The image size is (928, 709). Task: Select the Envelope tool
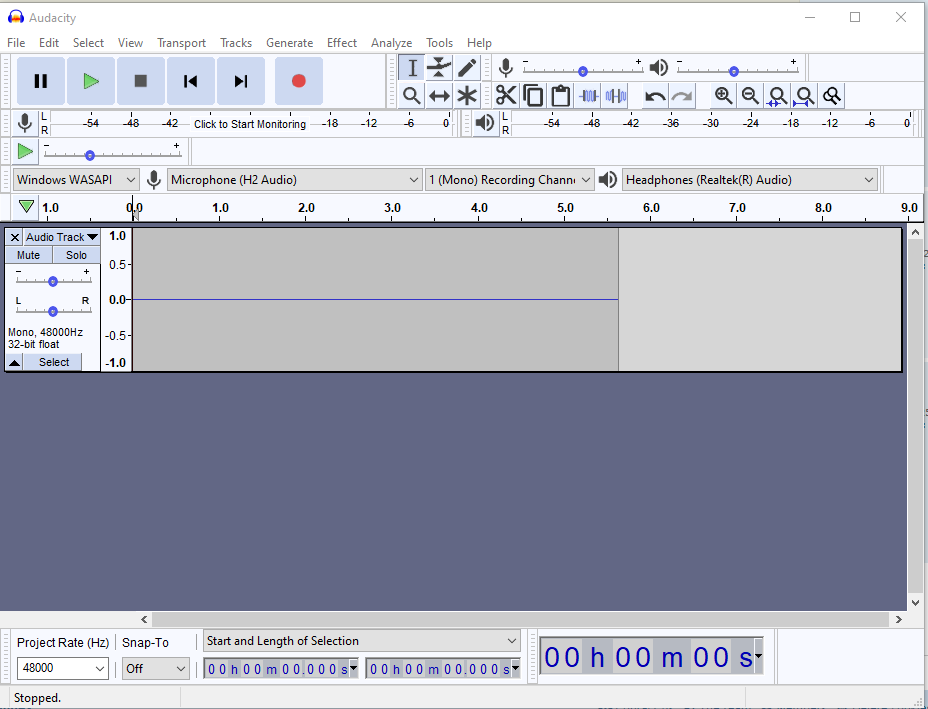(439, 67)
